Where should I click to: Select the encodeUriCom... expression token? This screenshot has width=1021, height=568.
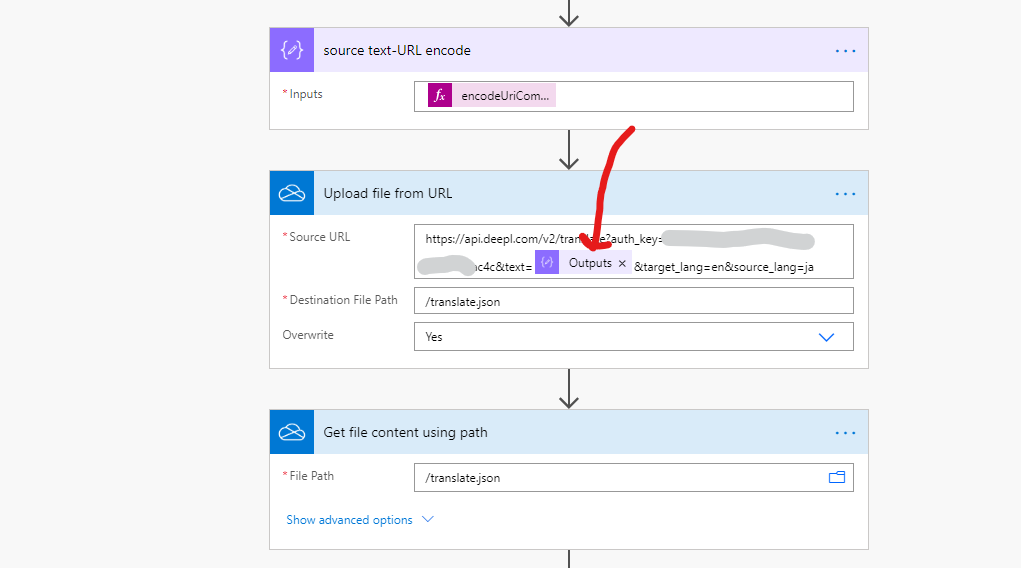(x=492, y=96)
